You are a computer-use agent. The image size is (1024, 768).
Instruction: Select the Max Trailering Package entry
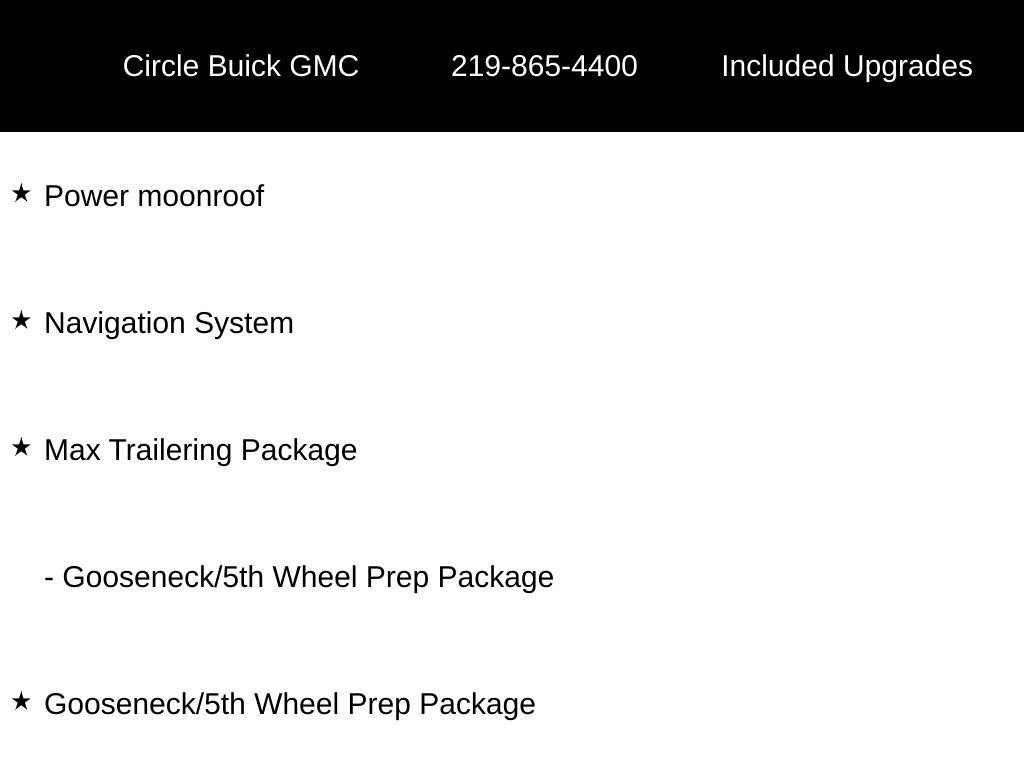pyautogui.click(x=200, y=450)
